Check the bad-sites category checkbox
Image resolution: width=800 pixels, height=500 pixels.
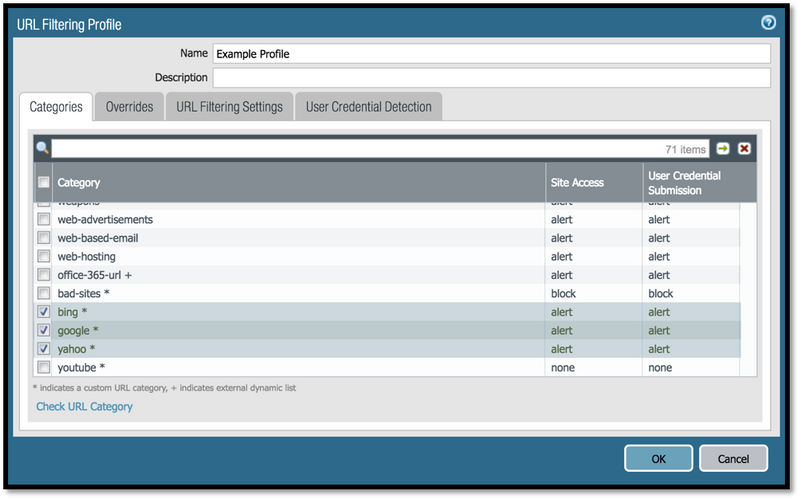(43, 293)
